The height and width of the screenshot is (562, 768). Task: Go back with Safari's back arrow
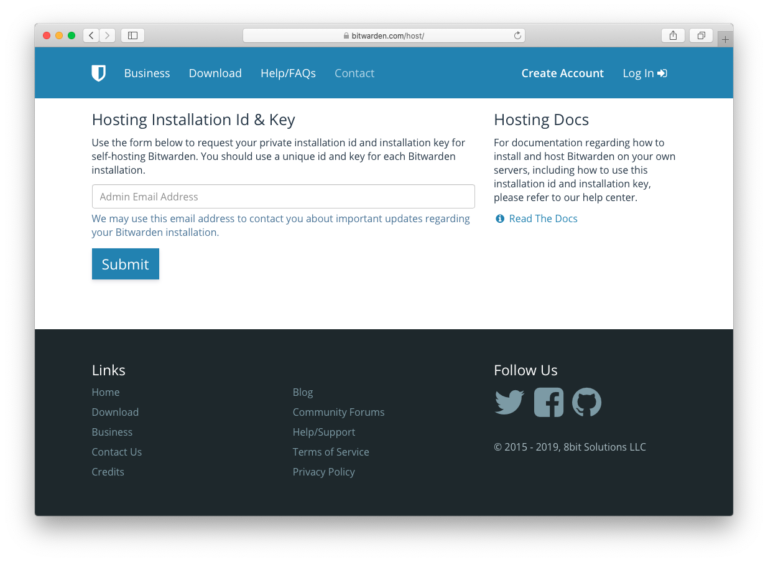pos(91,35)
